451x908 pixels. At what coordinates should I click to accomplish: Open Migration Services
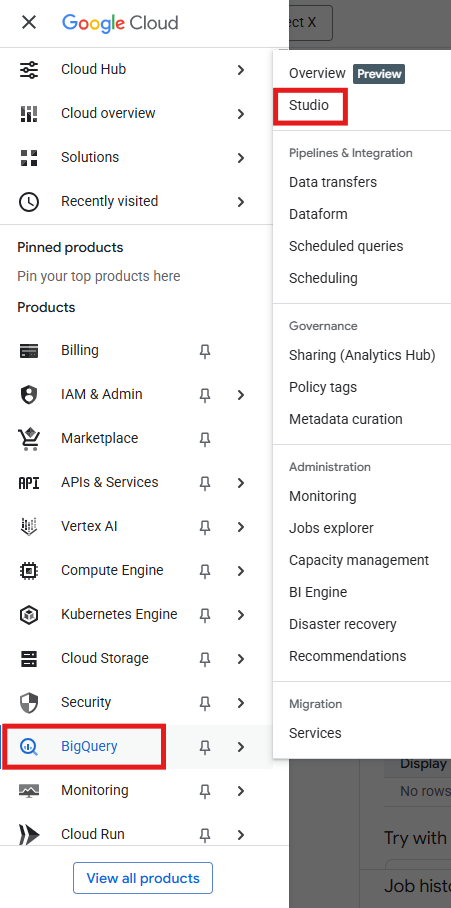click(x=315, y=733)
